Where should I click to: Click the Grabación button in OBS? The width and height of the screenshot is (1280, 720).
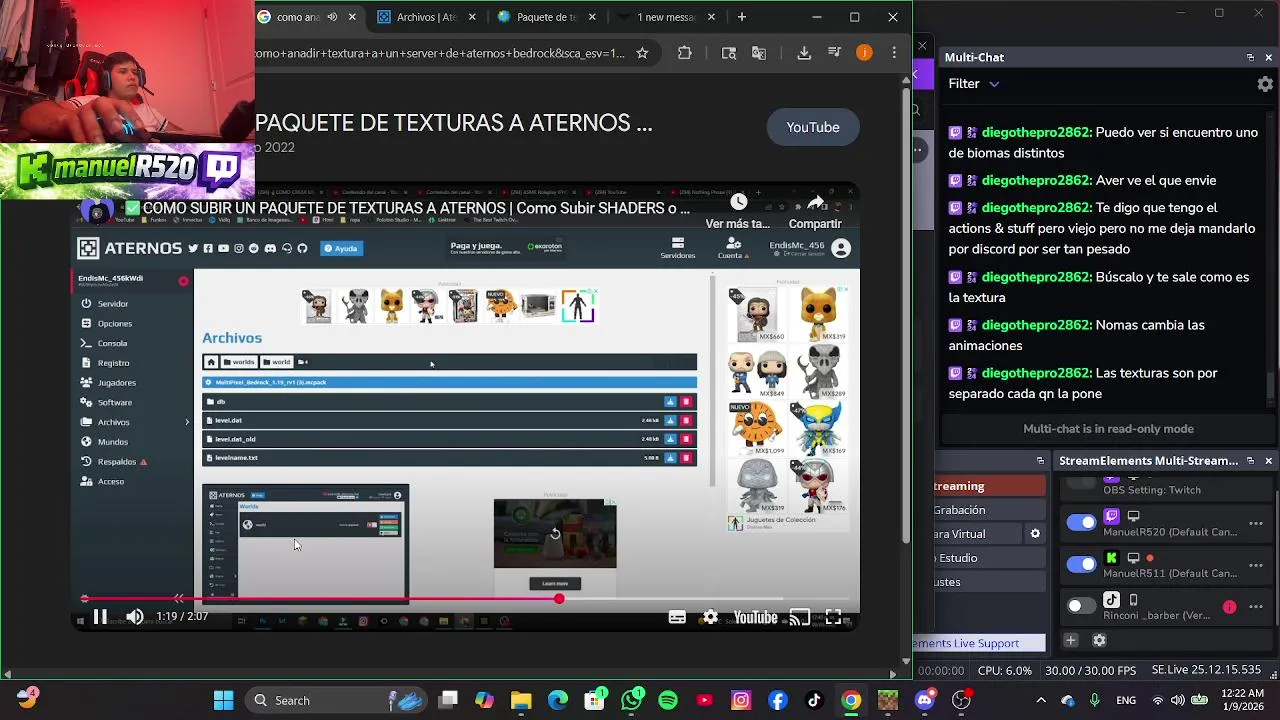[990, 510]
